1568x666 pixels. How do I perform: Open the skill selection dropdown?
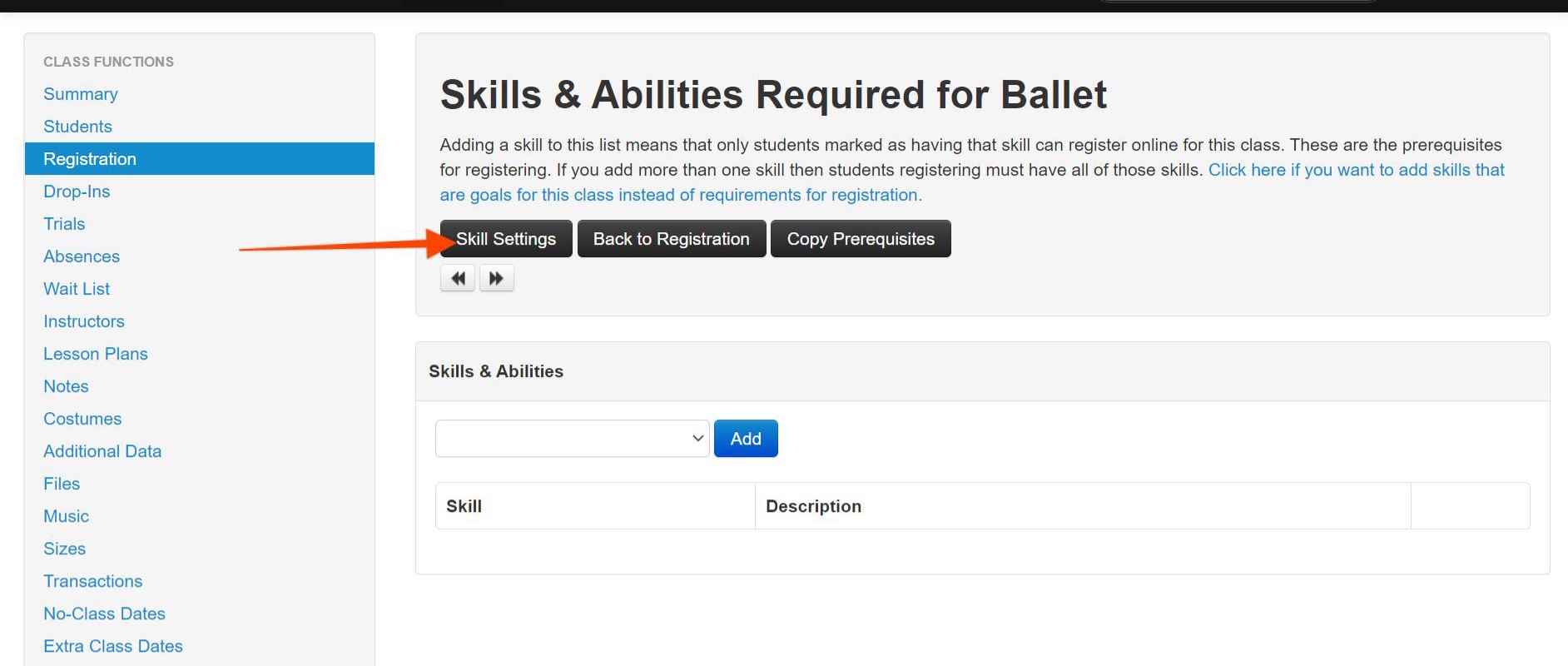[x=572, y=439]
